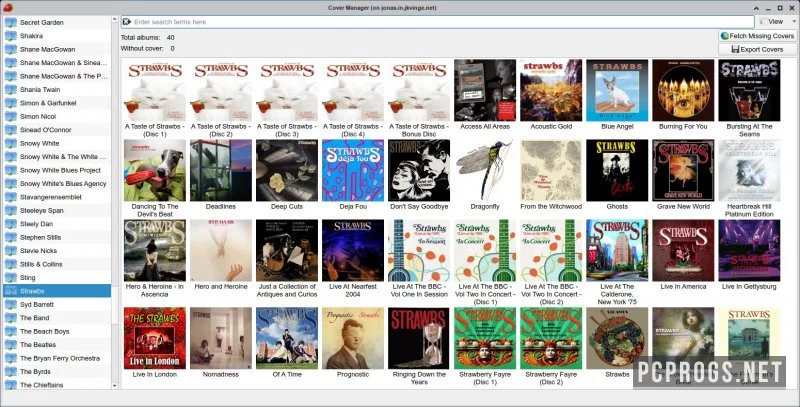
Task: Select A Taste of Strawbs Bonus Disc cover
Action: 419,90
